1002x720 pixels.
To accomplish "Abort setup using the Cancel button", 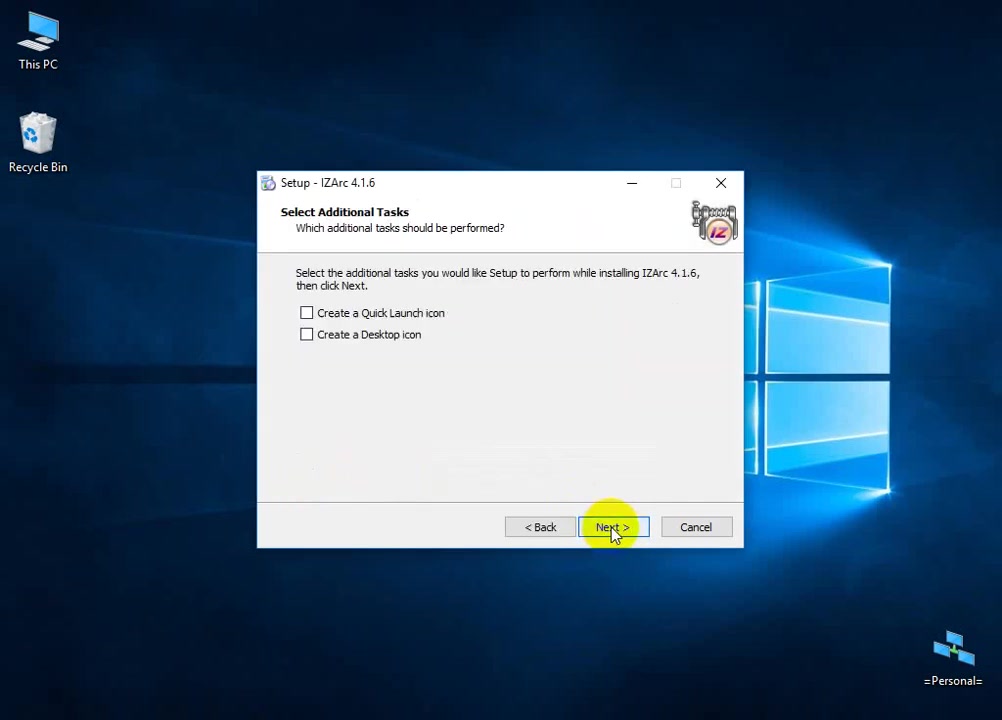I will click(x=697, y=527).
